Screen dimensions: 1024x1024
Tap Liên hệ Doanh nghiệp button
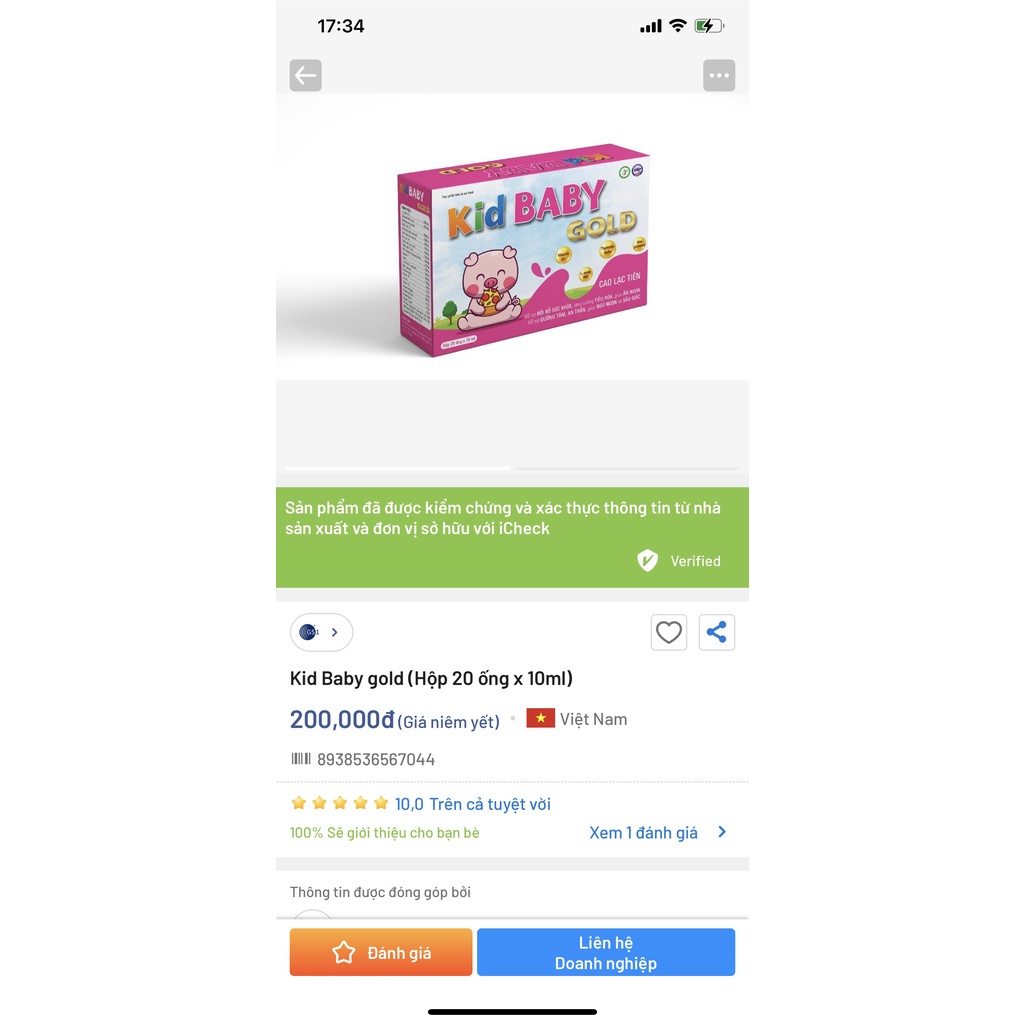[605, 952]
